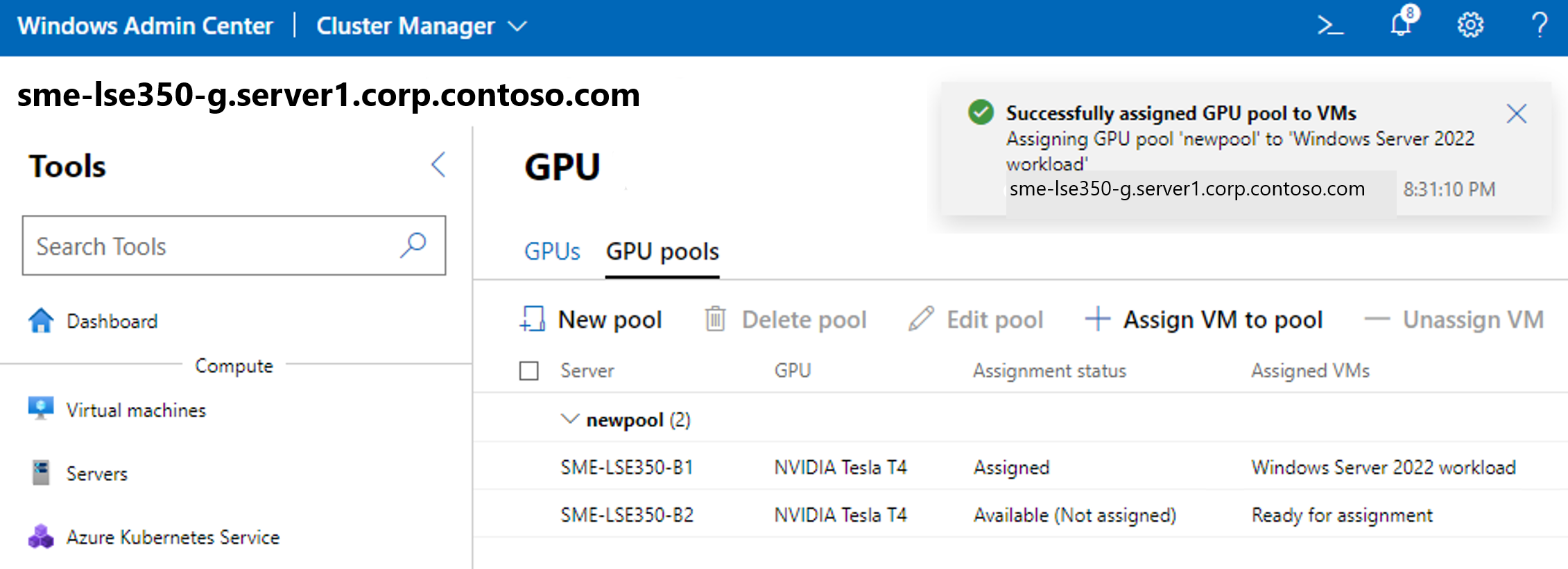
Task: Click the search magnifier icon
Action: (413, 245)
